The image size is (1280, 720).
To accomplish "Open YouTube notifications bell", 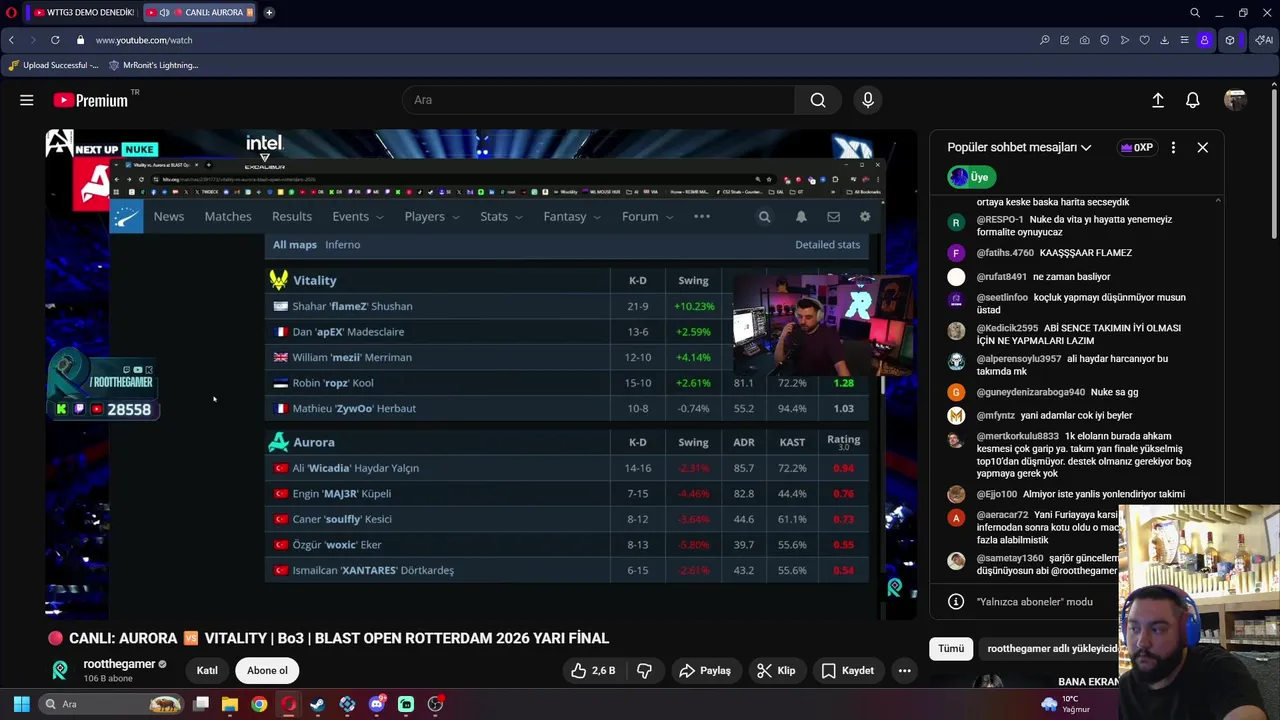I will 1193,100.
